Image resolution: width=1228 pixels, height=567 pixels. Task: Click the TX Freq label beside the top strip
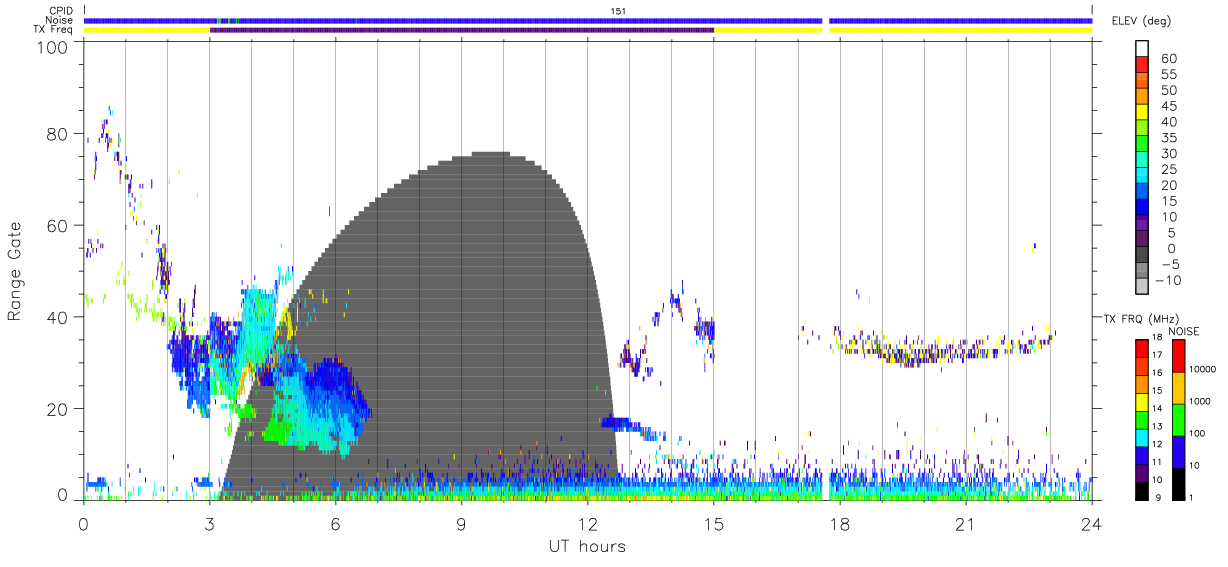point(54,30)
